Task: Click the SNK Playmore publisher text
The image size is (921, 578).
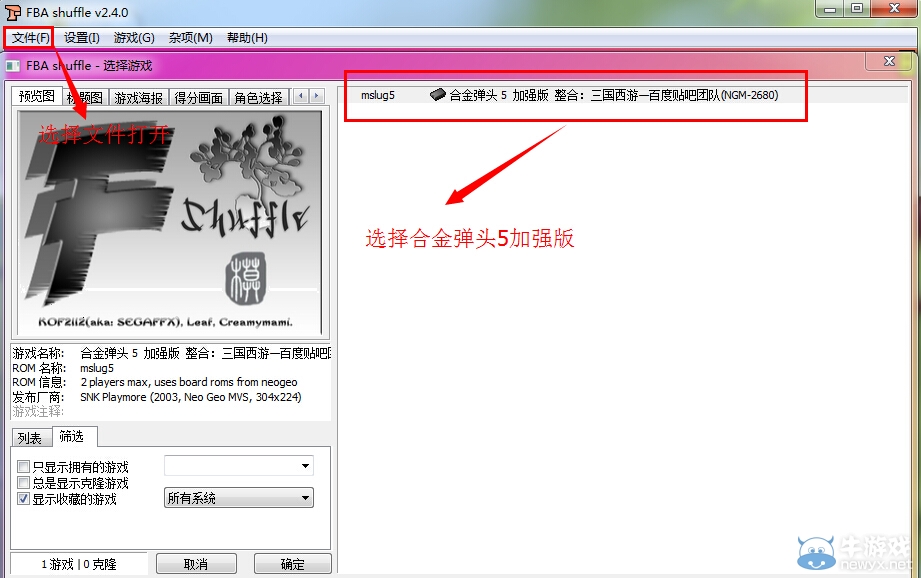Action: (191, 397)
